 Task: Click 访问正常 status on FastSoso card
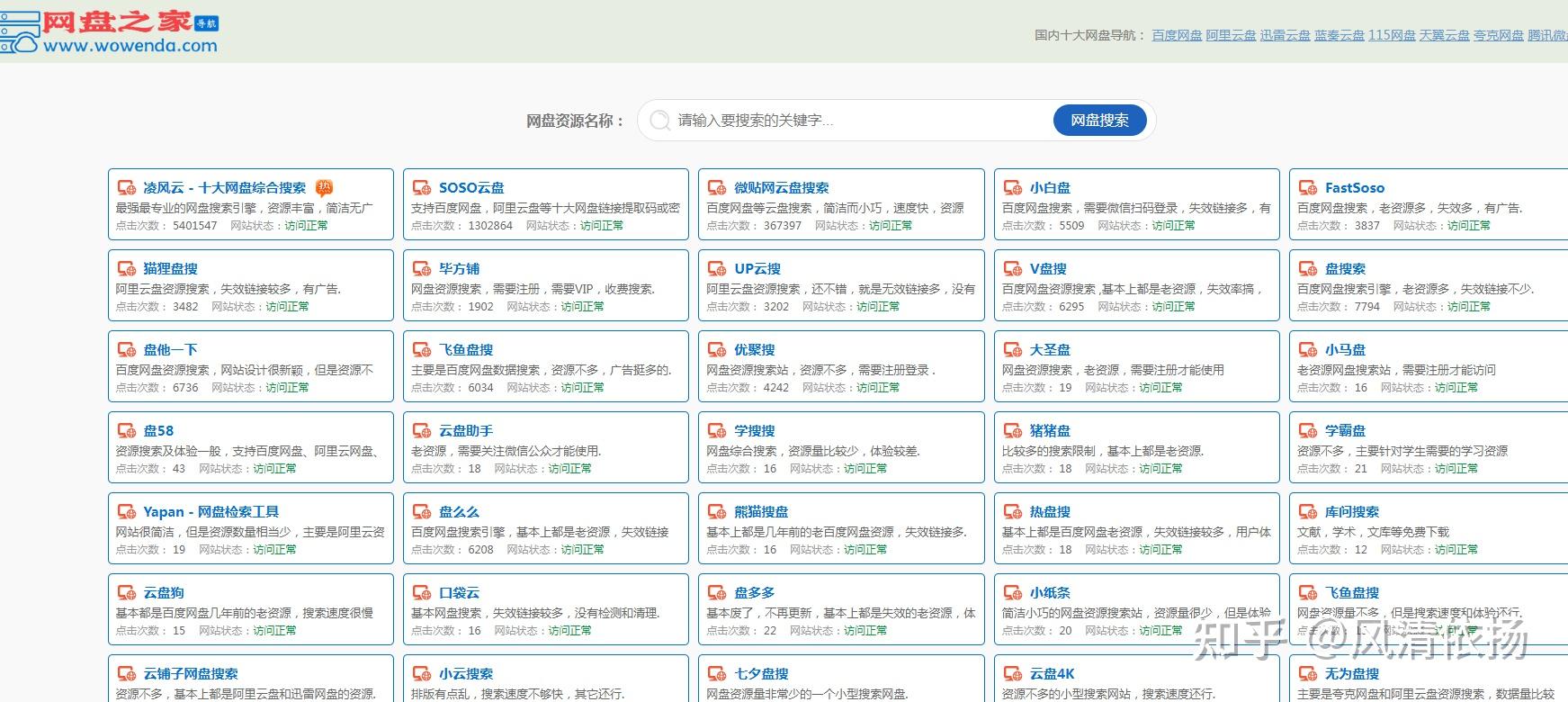coord(1469,226)
